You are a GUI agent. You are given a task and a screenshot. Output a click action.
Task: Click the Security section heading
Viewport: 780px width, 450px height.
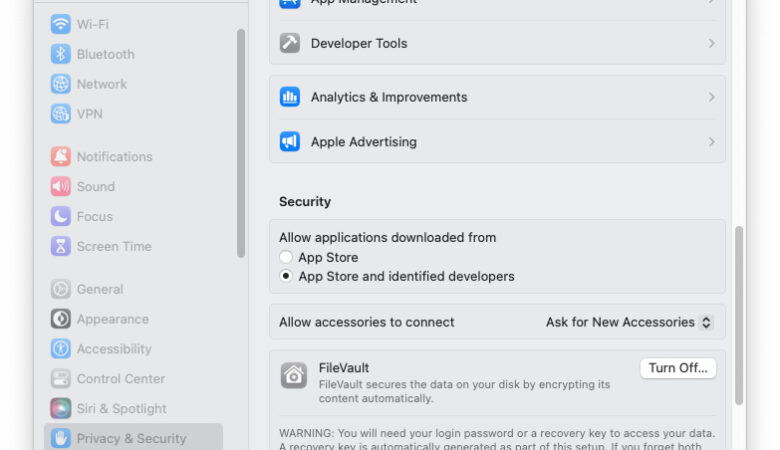[x=305, y=201]
